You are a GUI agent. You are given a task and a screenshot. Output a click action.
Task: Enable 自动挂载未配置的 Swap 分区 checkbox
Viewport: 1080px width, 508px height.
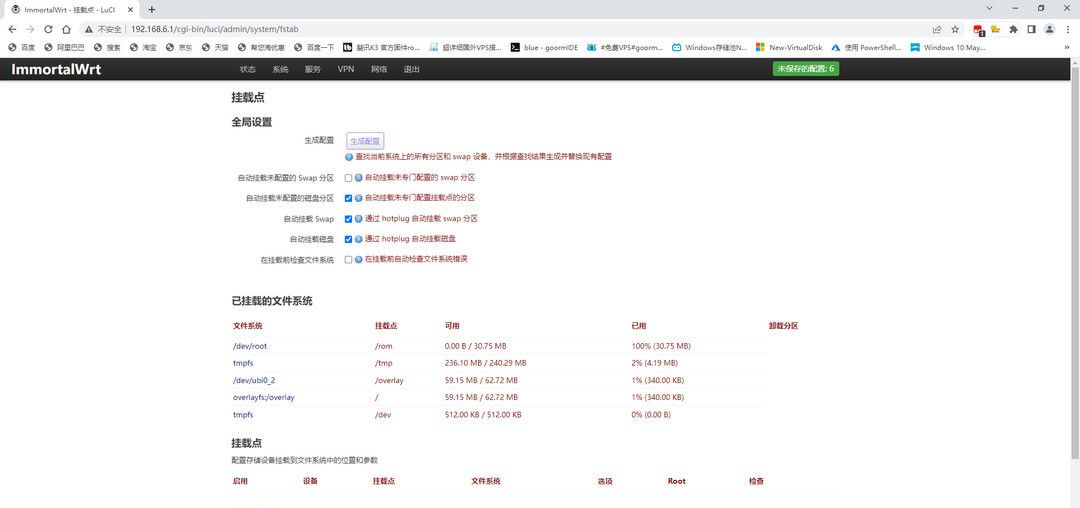point(349,178)
